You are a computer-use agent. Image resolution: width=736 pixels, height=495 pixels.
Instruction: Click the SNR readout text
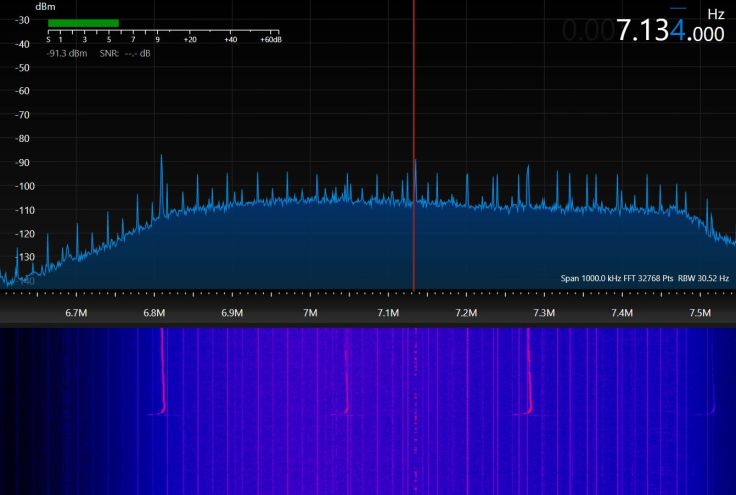(123, 52)
